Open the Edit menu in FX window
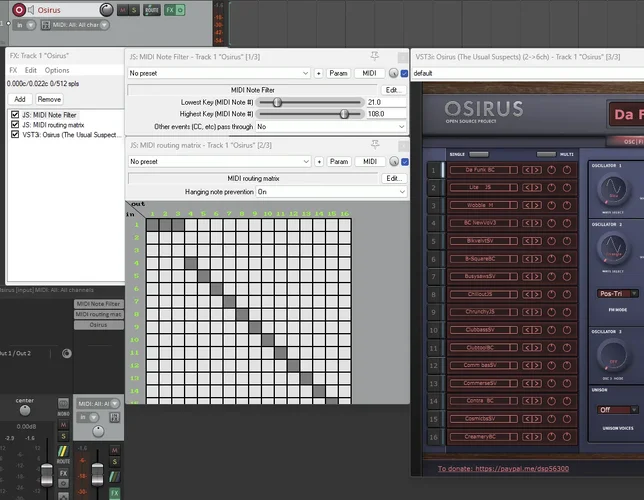 click(x=30, y=71)
